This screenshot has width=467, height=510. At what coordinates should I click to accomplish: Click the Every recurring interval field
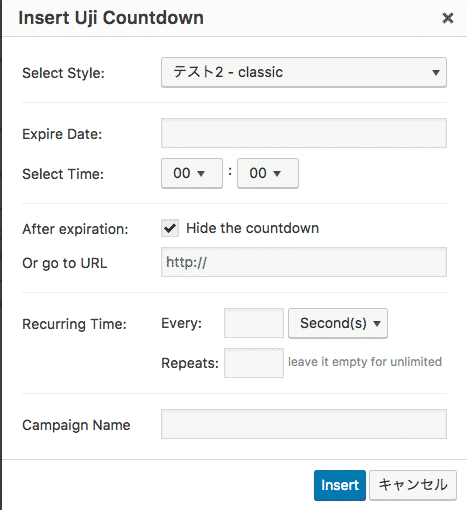254,323
